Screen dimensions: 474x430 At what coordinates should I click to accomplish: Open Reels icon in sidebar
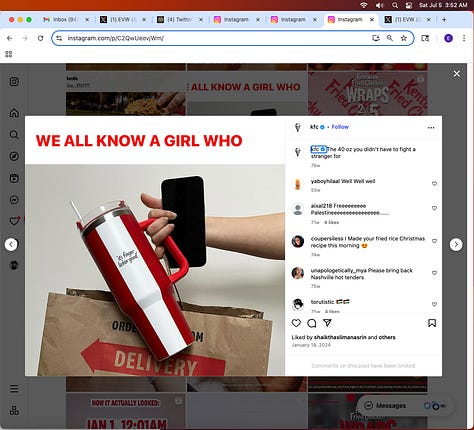tap(14, 178)
